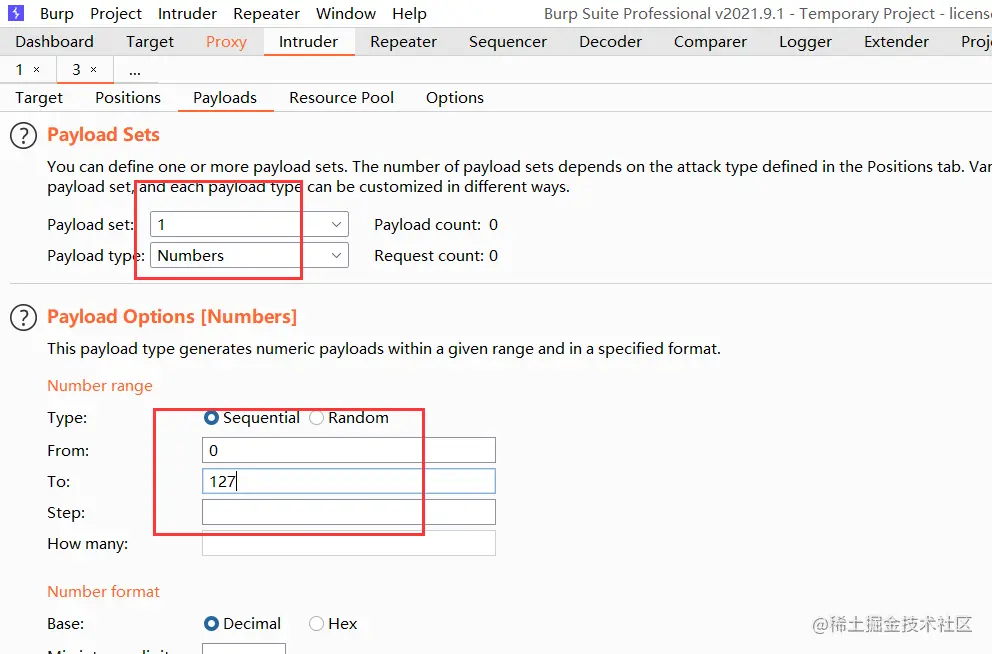
Task: Open Payload Options help icon
Action: [x=23, y=318]
